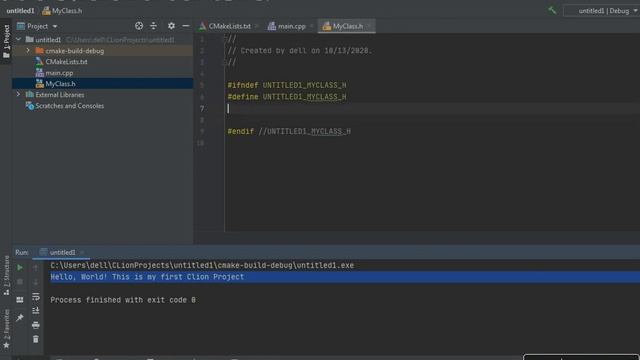
Task: Close the CMakeLists.txt editor tab
Action: coord(257,26)
